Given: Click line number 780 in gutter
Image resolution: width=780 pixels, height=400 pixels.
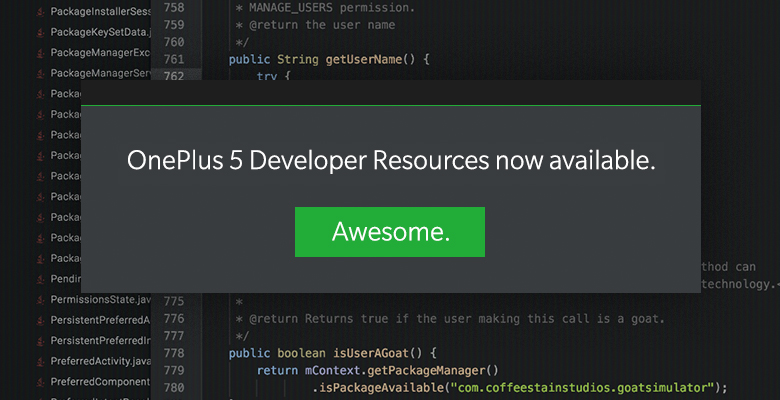Looking at the screenshot, I should click(174, 387).
